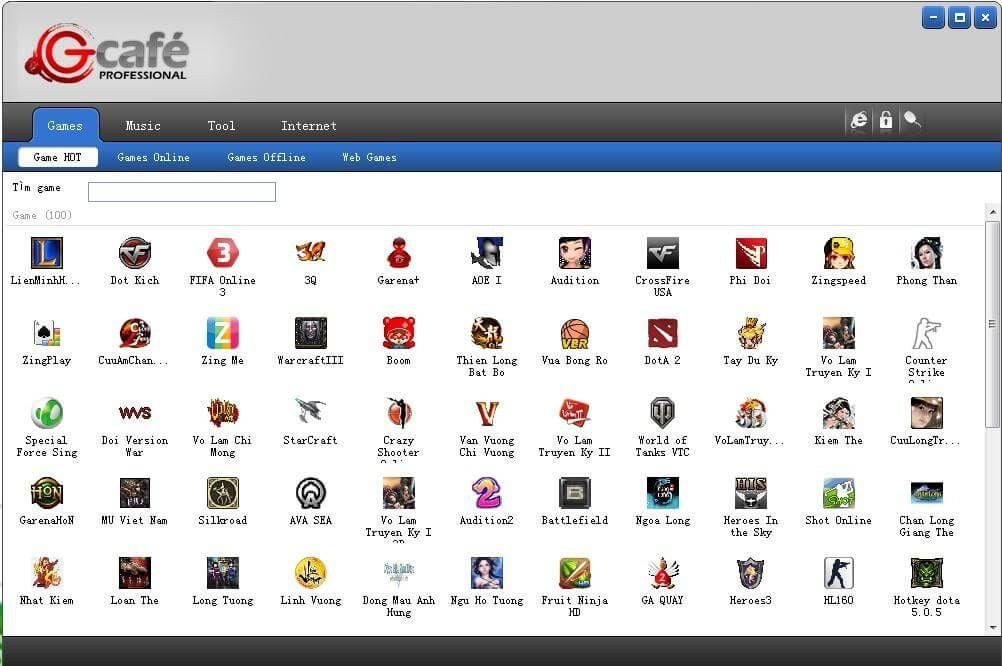
Task: Open the Tool tab
Action: [x=221, y=125]
